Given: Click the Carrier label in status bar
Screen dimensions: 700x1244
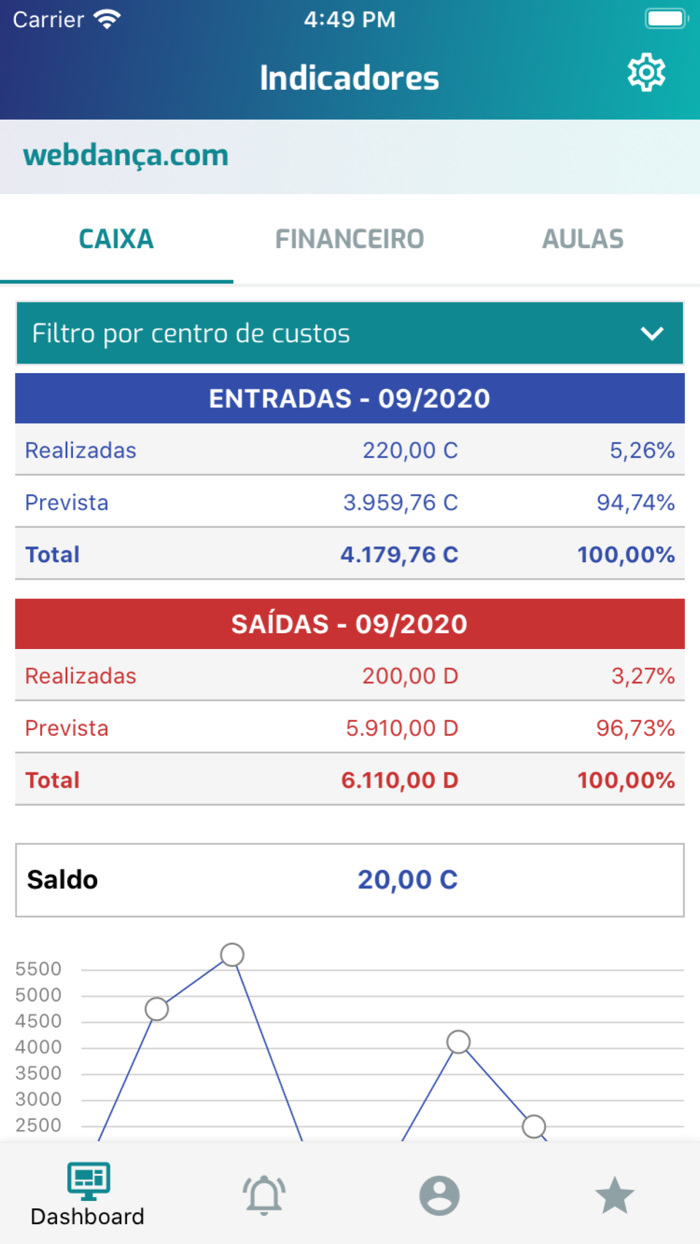Looking at the screenshot, I should pyautogui.click(x=42, y=17).
